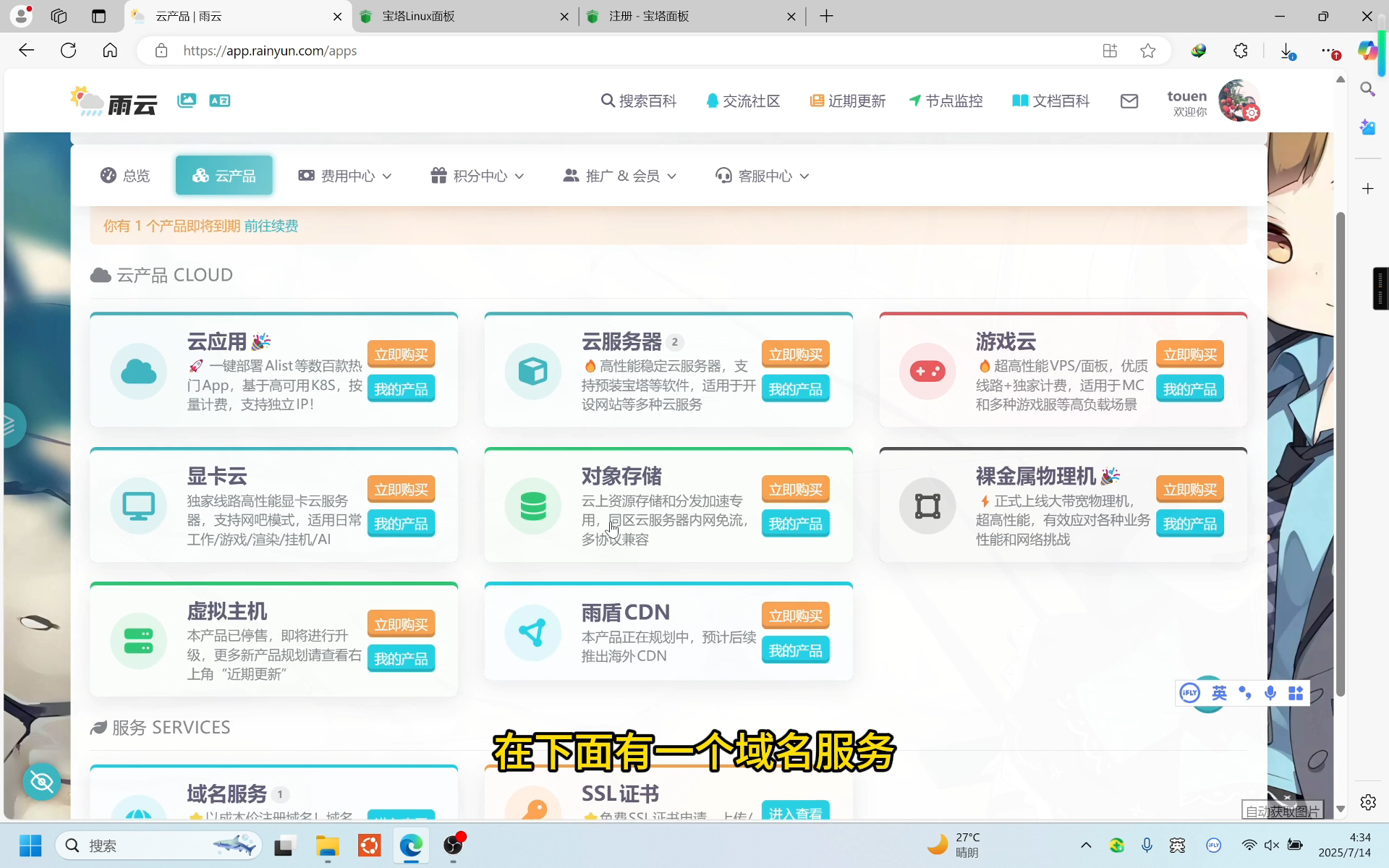This screenshot has width=1389, height=868.
Task: Show hidden system tray icons chevron
Action: pyautogui.click(x=1086, y=846)
